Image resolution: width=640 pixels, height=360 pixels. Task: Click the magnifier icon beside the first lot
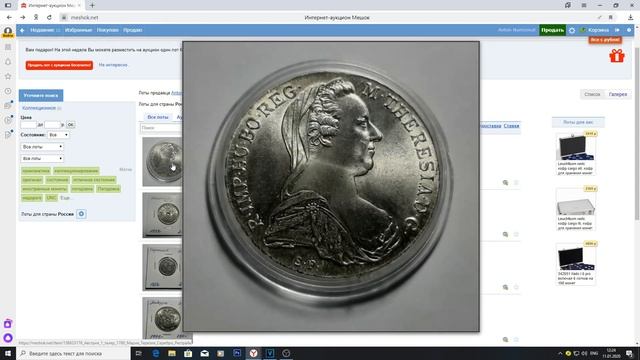[505, 183]
